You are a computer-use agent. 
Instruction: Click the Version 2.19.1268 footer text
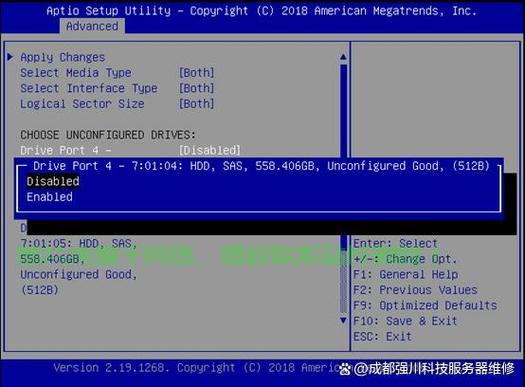[111, 368]
